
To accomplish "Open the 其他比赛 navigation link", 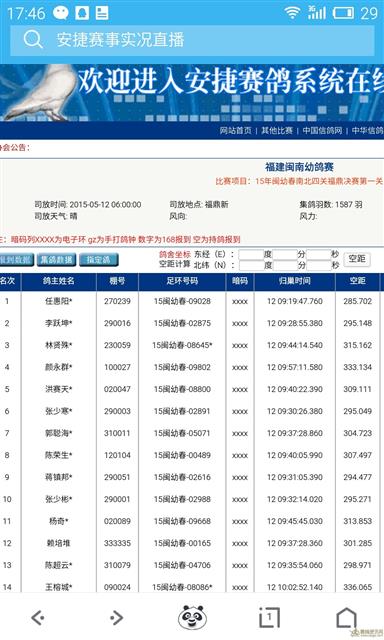I will coord(277,131).
